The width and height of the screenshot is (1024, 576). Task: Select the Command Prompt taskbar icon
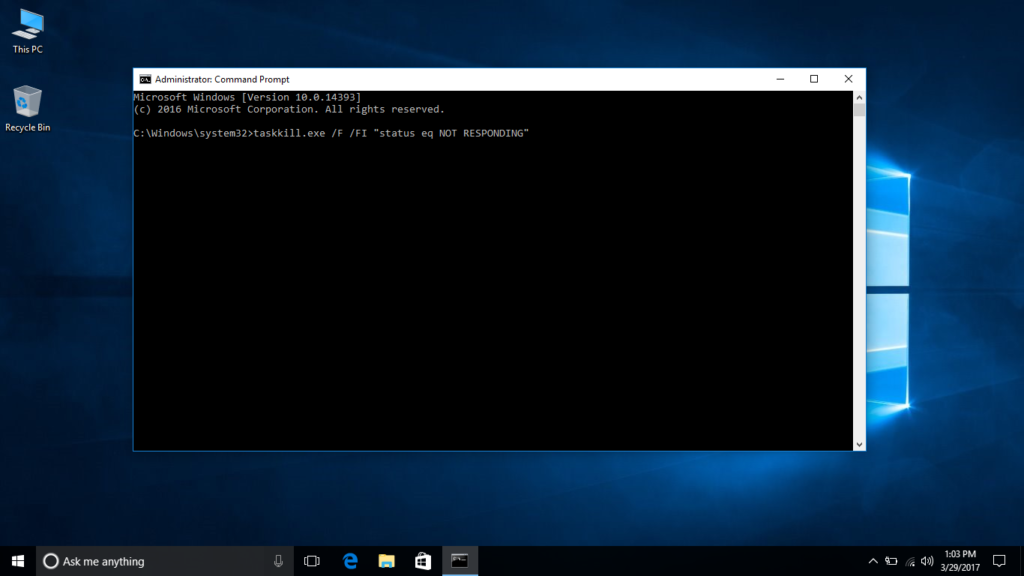[x=459, y=560]
